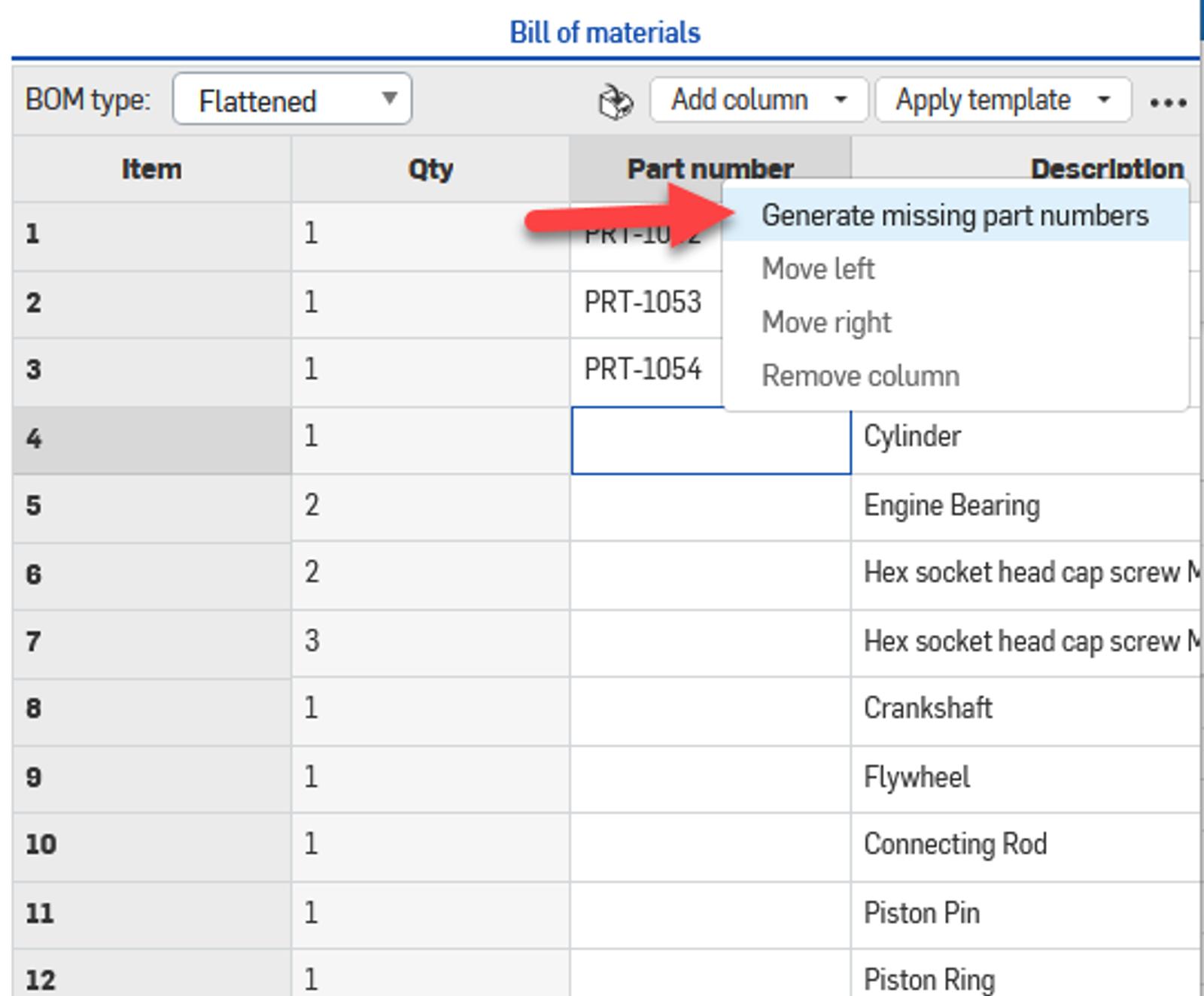Choose Remove column from the menu
The width and height of the screenshot is (1204, 996).
860,375
